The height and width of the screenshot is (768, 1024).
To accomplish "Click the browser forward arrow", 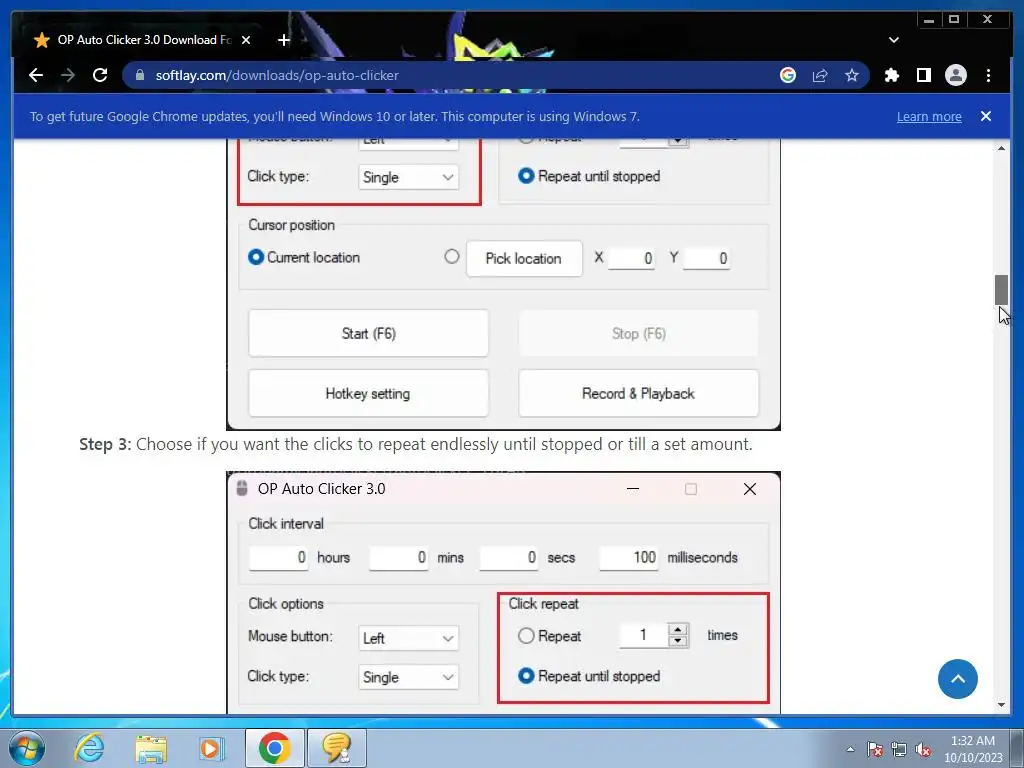I will [68, 75].
